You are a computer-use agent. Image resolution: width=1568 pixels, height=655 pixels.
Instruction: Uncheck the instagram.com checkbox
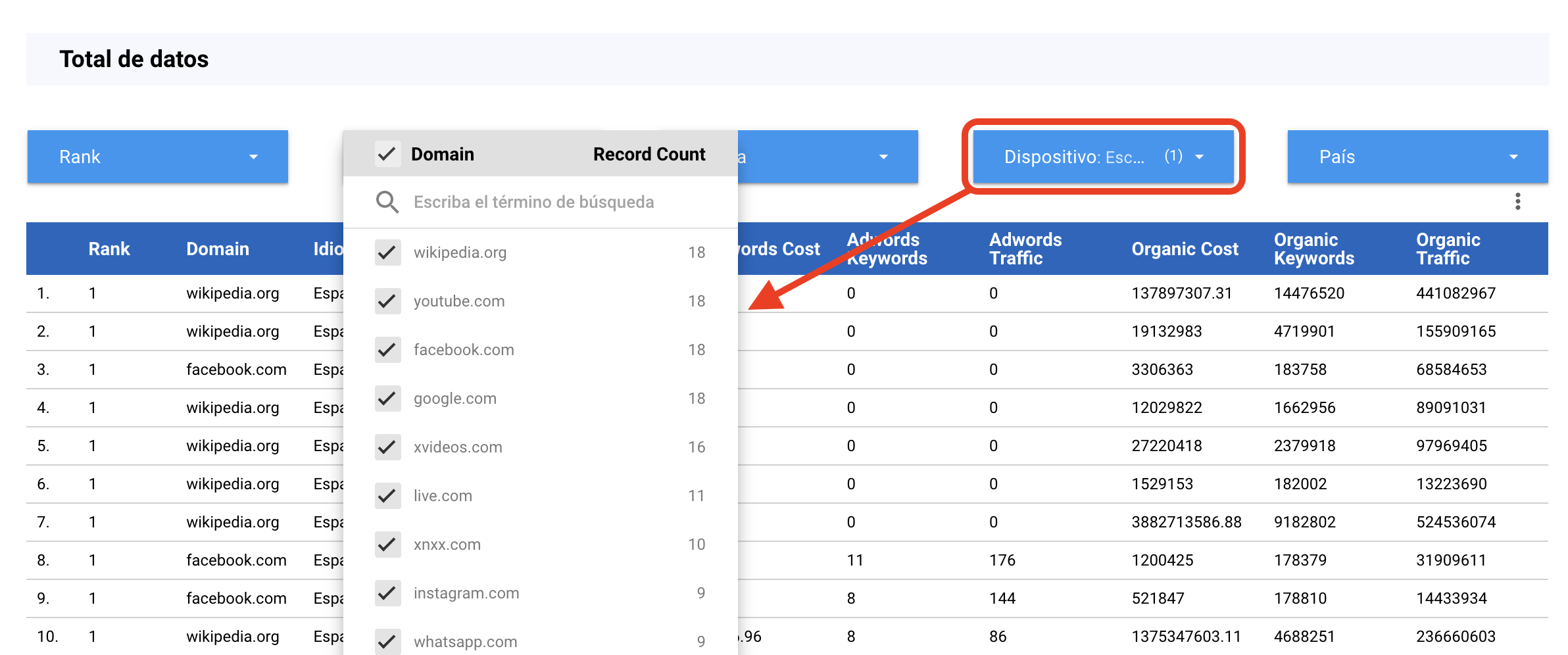387,593
